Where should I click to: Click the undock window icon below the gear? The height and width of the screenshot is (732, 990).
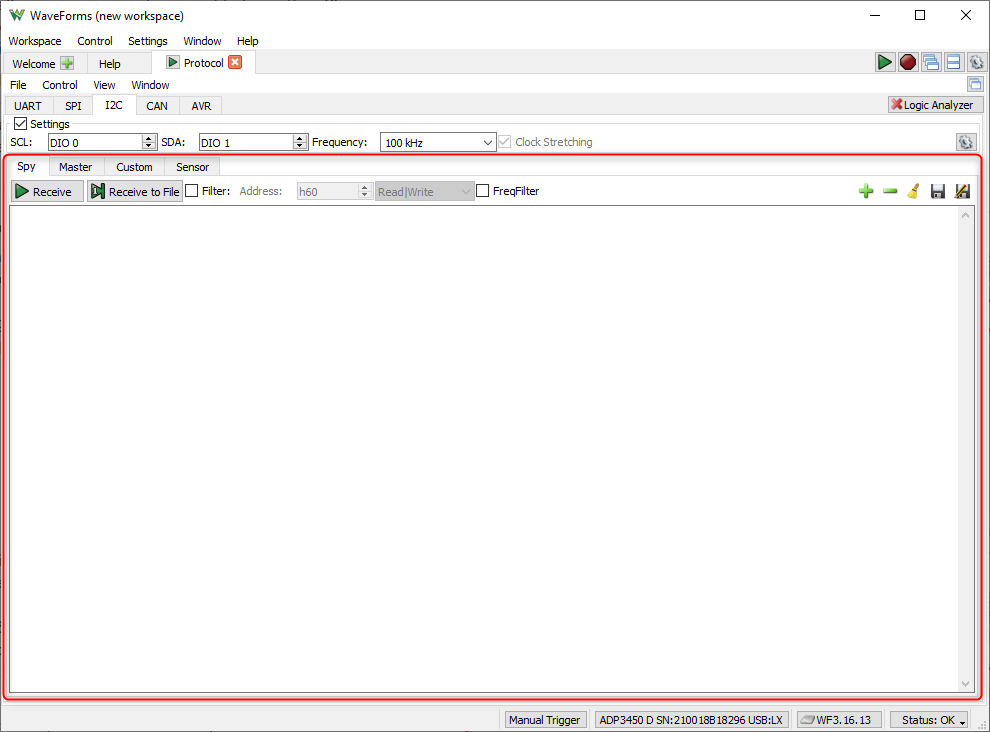point(975,84)
